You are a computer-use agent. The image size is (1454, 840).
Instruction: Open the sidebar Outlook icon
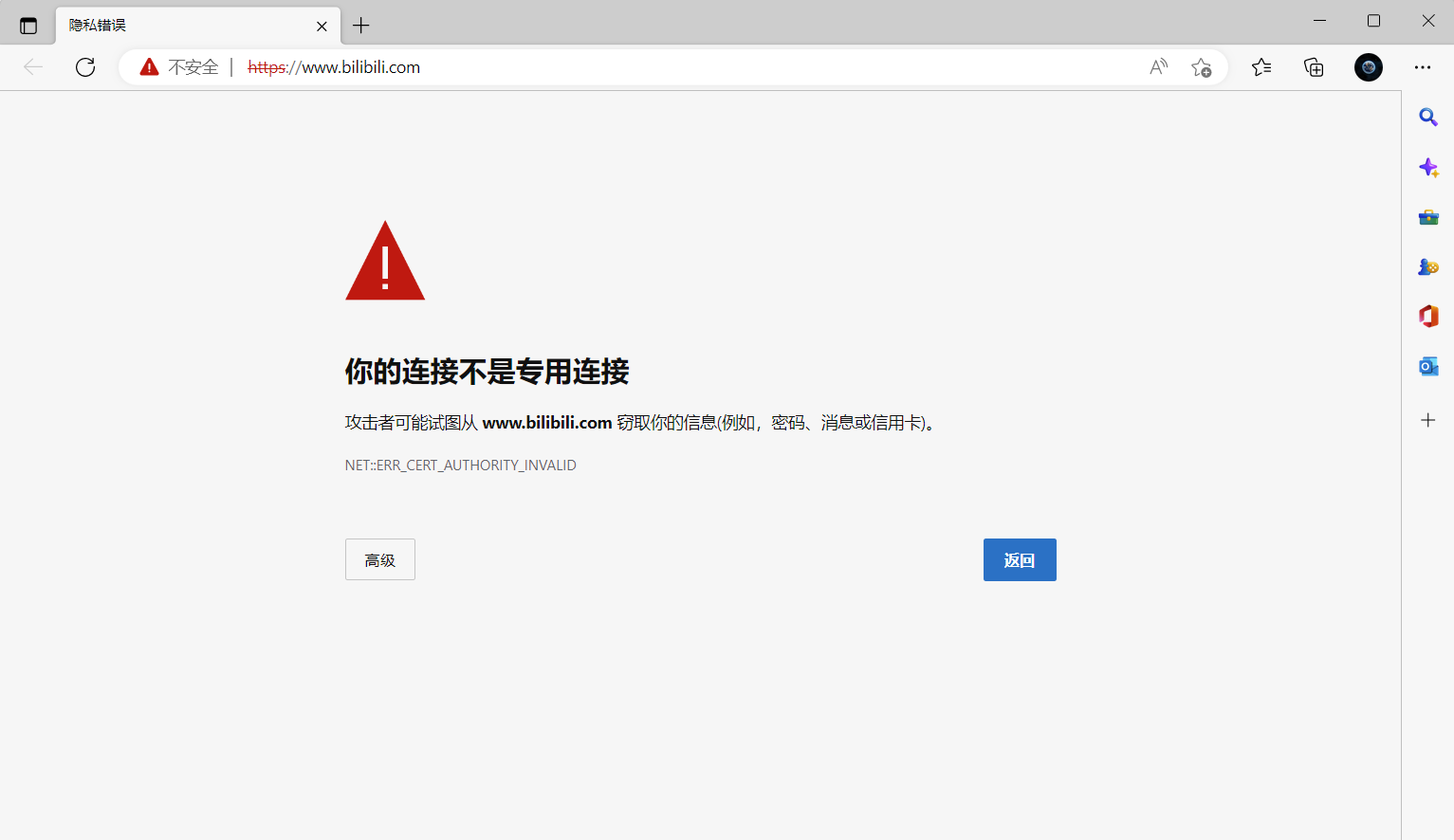point(1427,367)
